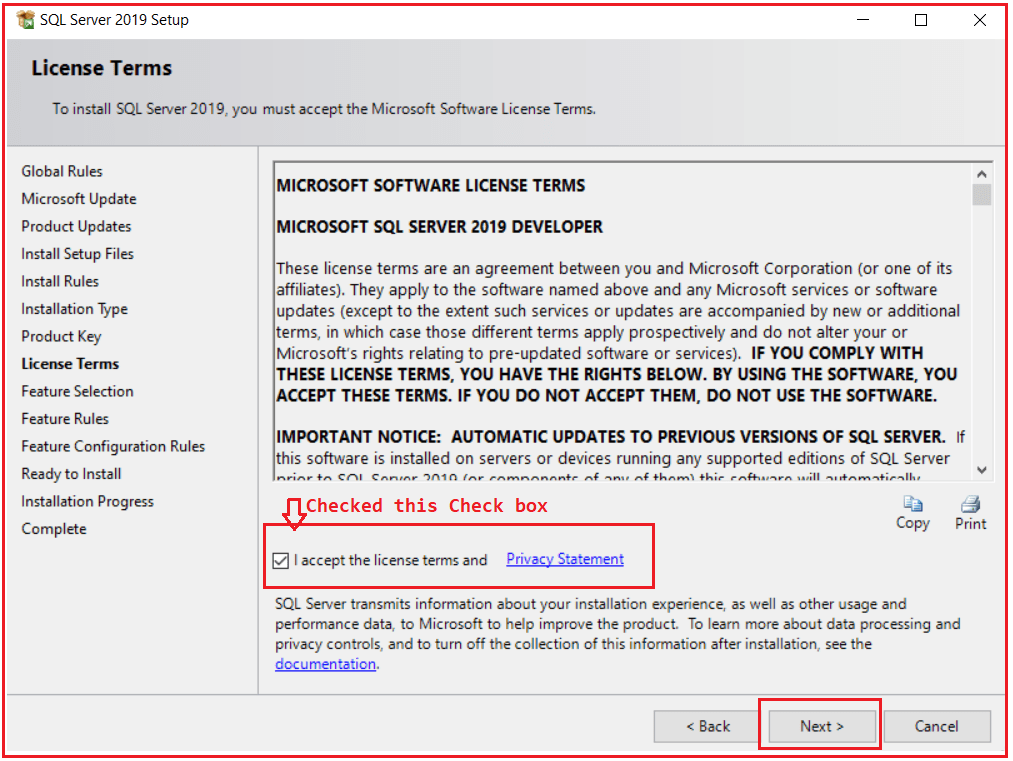This screenshot has height=761, width=1013.
Task: Click the license text scroll up arrow
Action: click(x=981, y=174)
